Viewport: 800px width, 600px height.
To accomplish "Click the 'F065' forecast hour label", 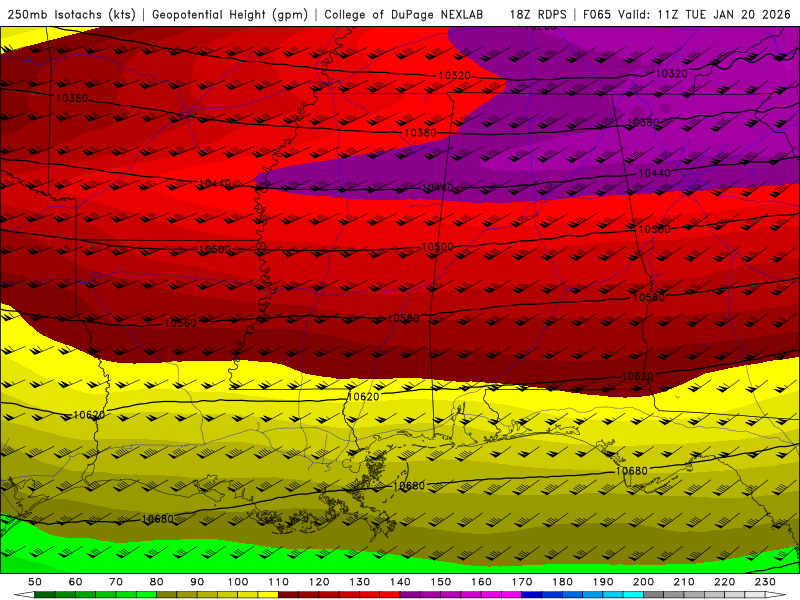I will click(597, 14).
